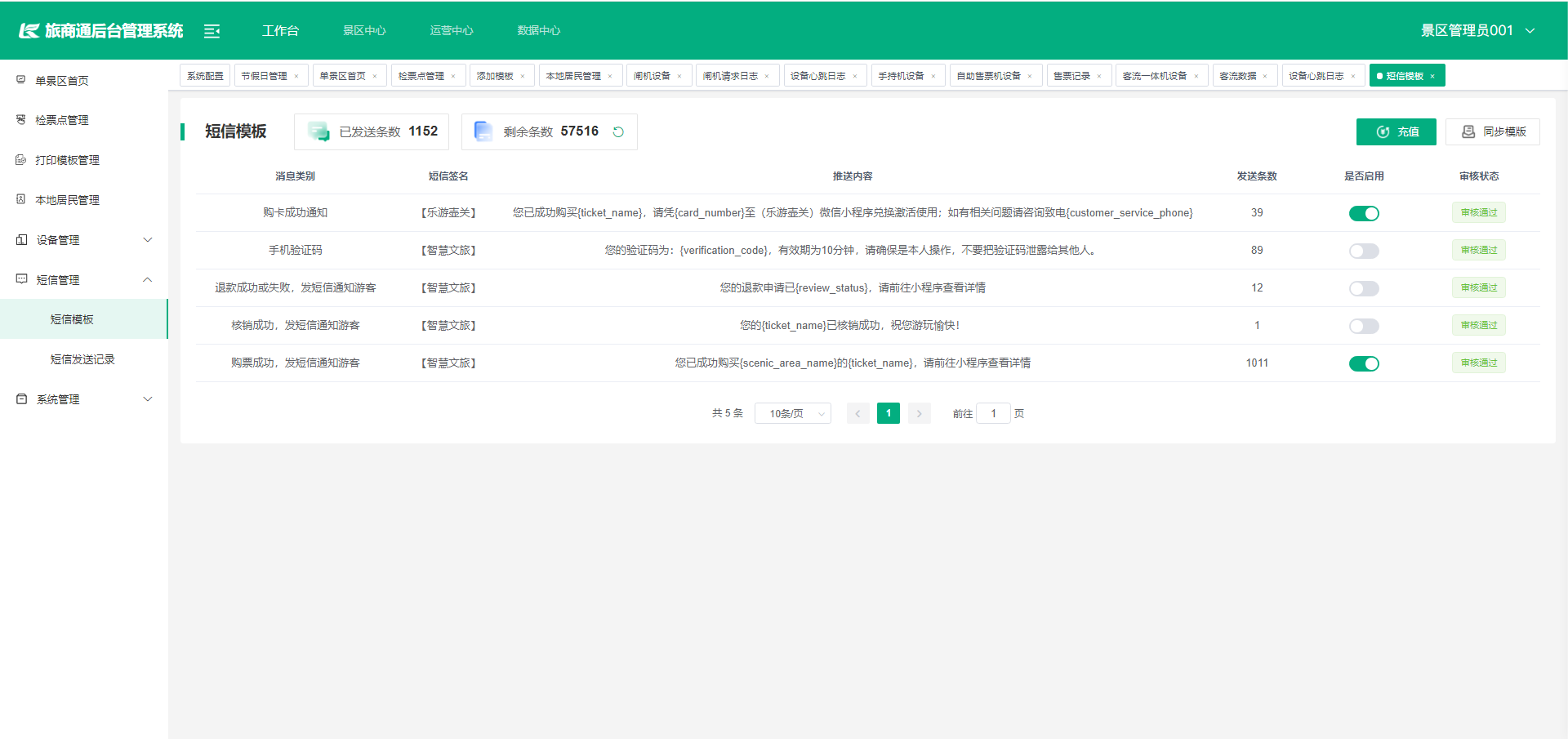Click the 已发送条数 1152 counter

click(x=372, y=131)
